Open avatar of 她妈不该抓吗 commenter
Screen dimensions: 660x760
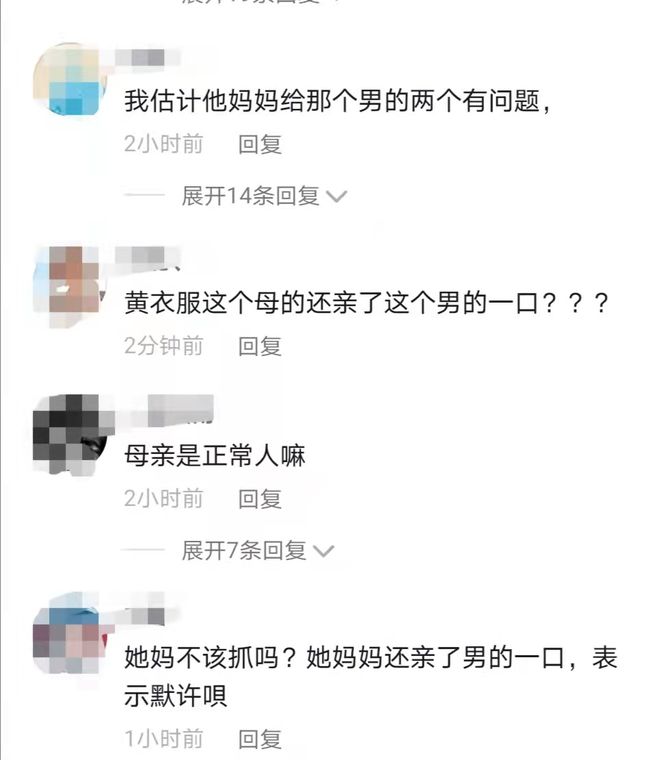[68, 633]
